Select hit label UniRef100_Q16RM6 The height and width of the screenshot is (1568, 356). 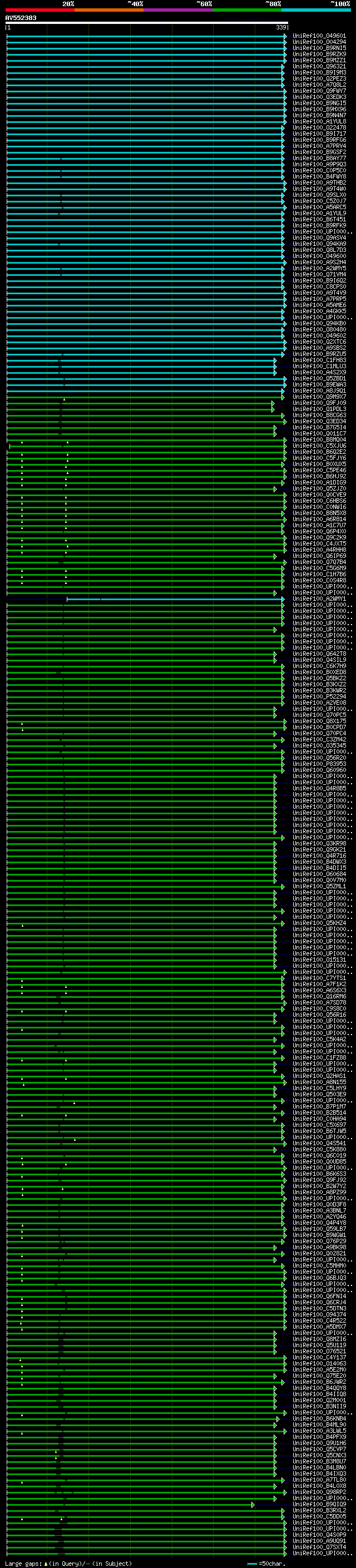(x=319, y=996)
